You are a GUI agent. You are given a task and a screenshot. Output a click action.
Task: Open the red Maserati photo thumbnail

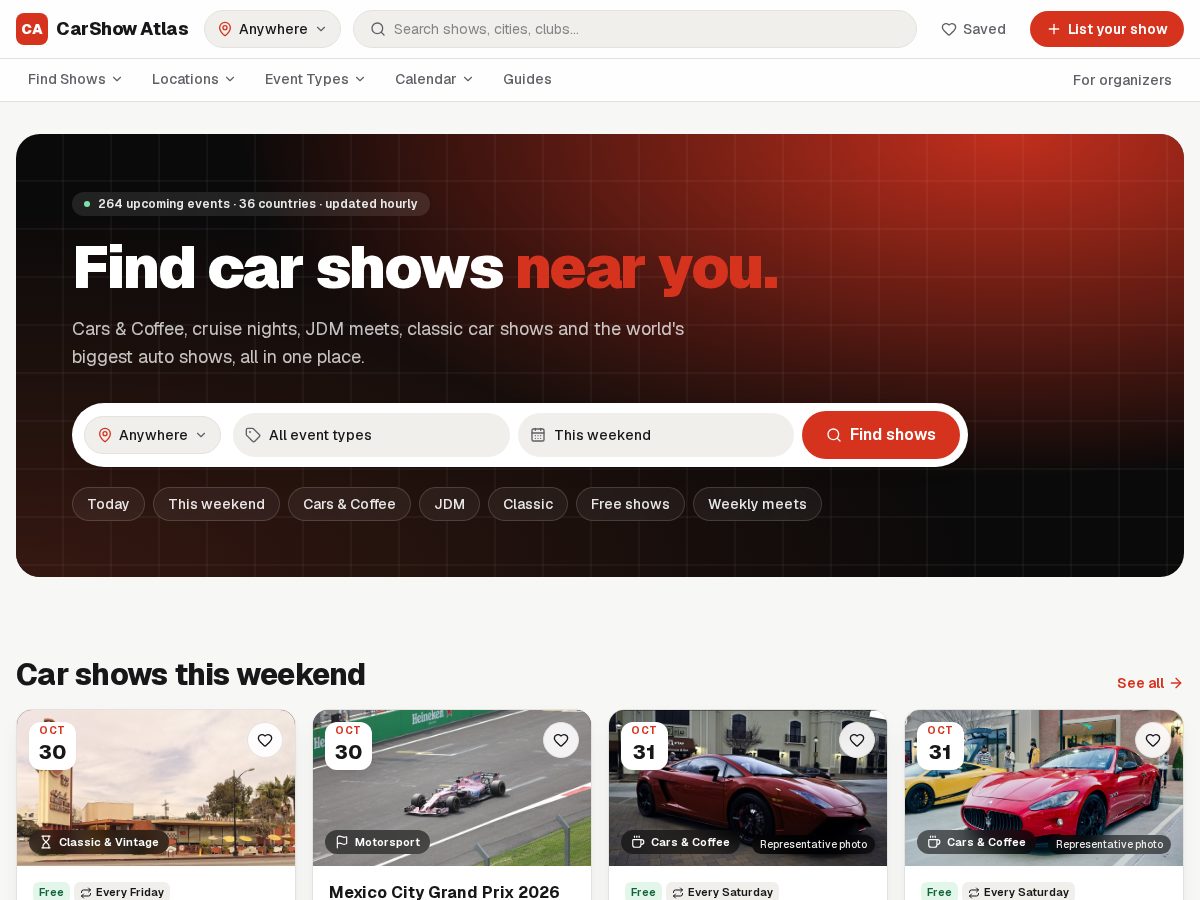[1044, 788]
